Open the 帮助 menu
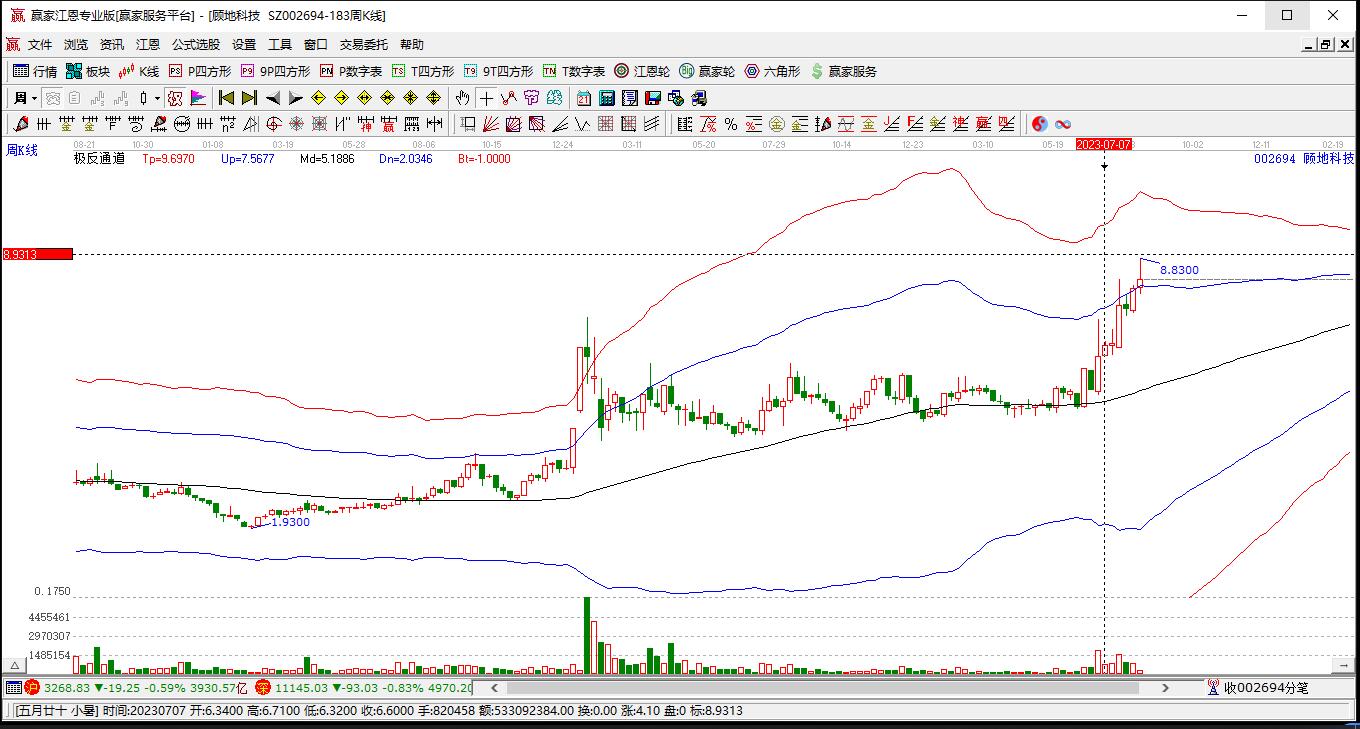 (412, 45)
